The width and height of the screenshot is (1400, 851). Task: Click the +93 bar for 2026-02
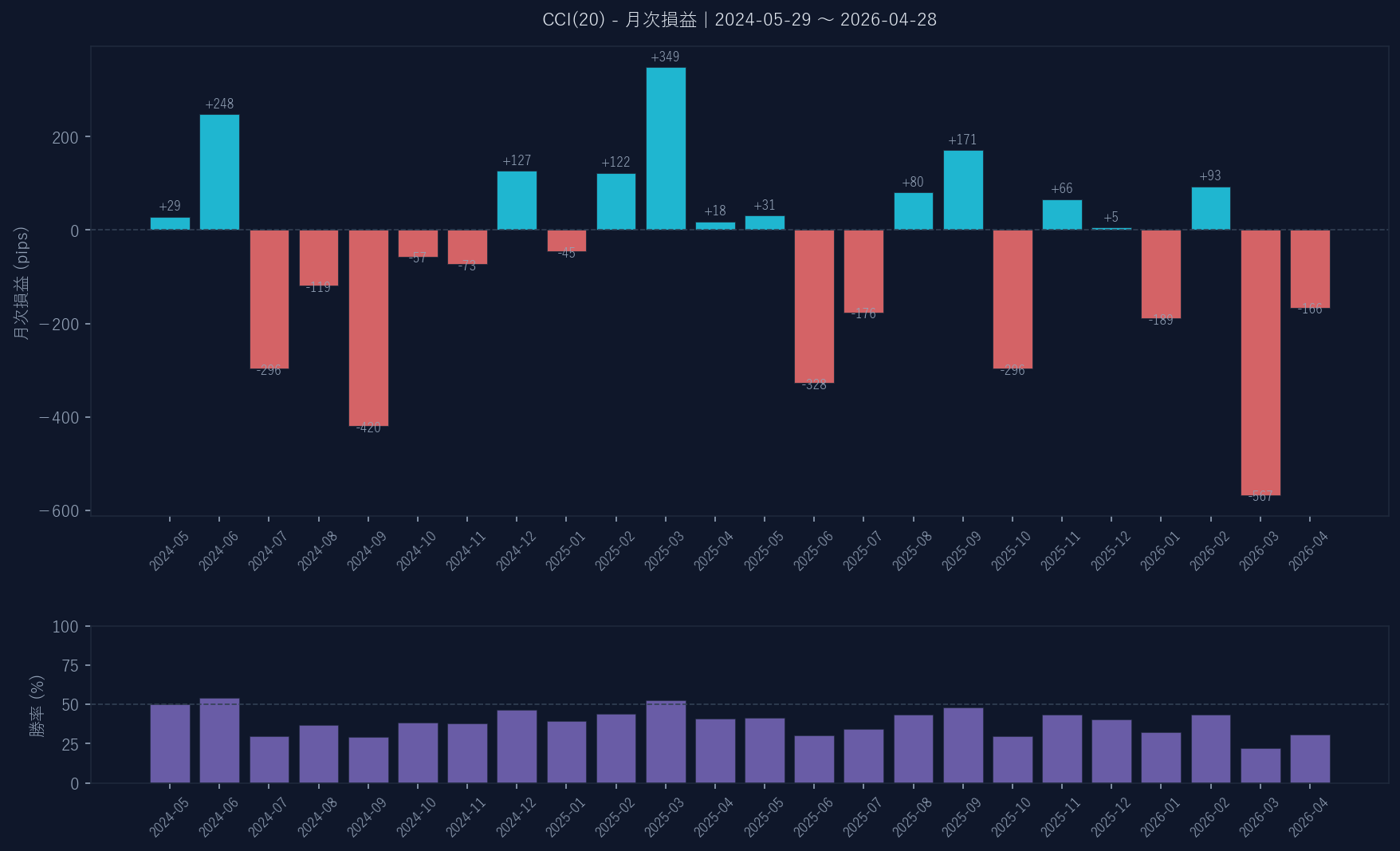click(1210, 208)
